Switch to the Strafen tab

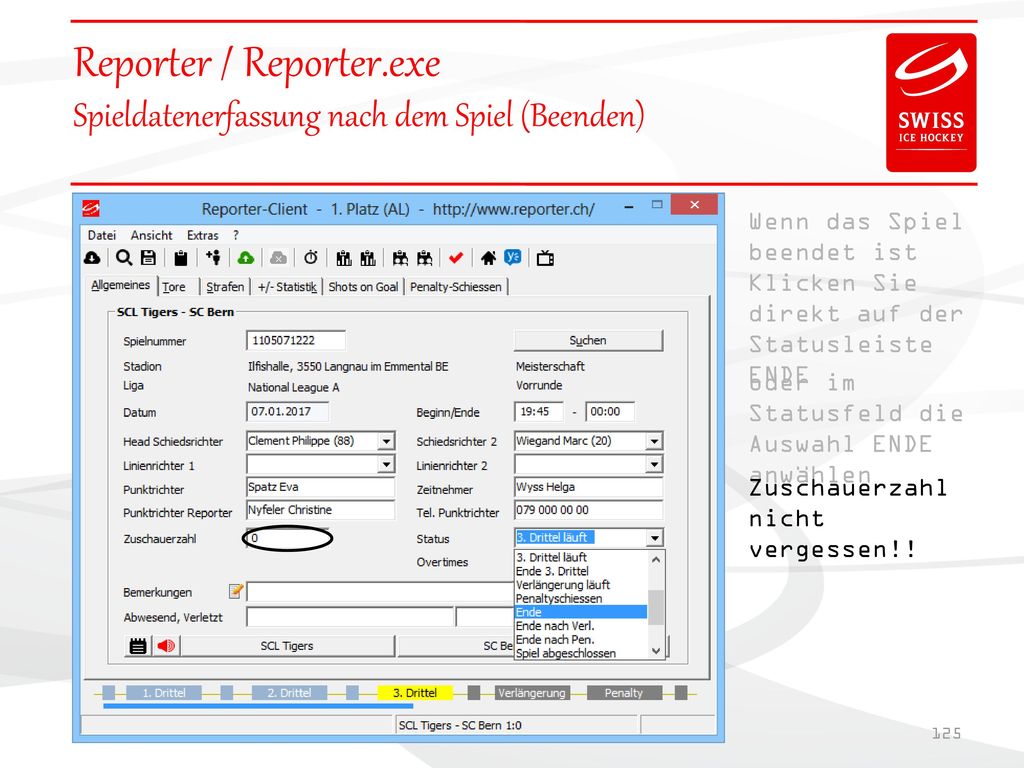point(225,287)
